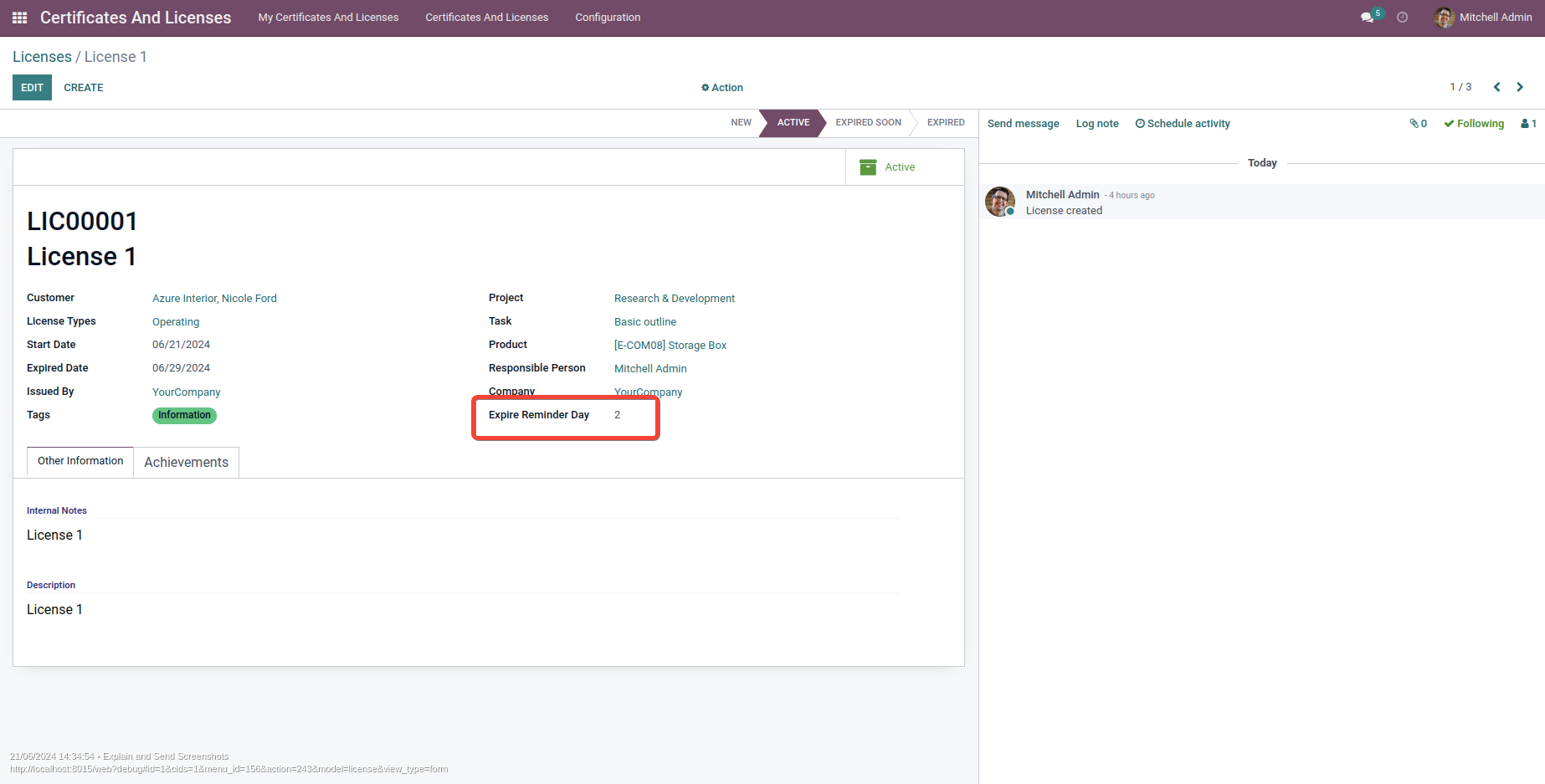Viewport: 1545px width, 784px height.
Task: Open Issued By YourCompany link
Action: (187, 392)
